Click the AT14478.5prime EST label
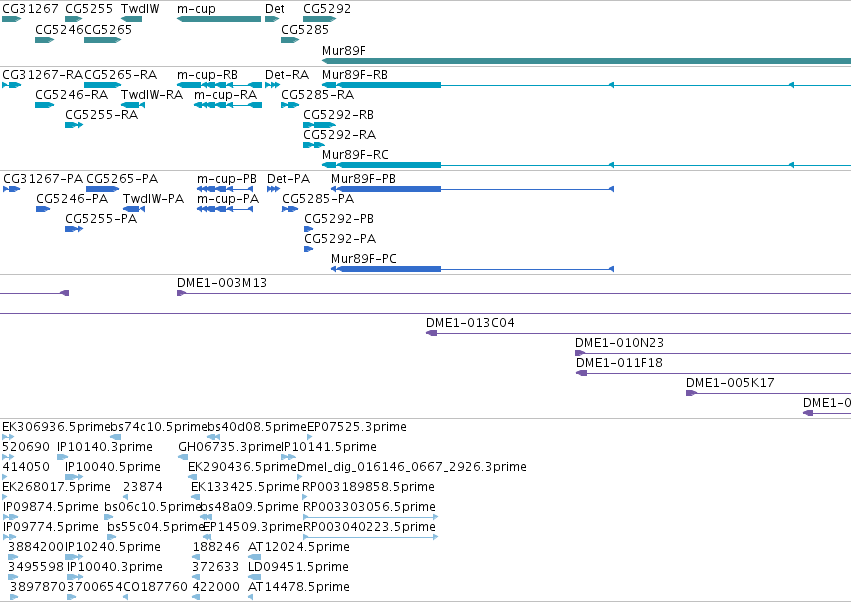 click(299, 587)
